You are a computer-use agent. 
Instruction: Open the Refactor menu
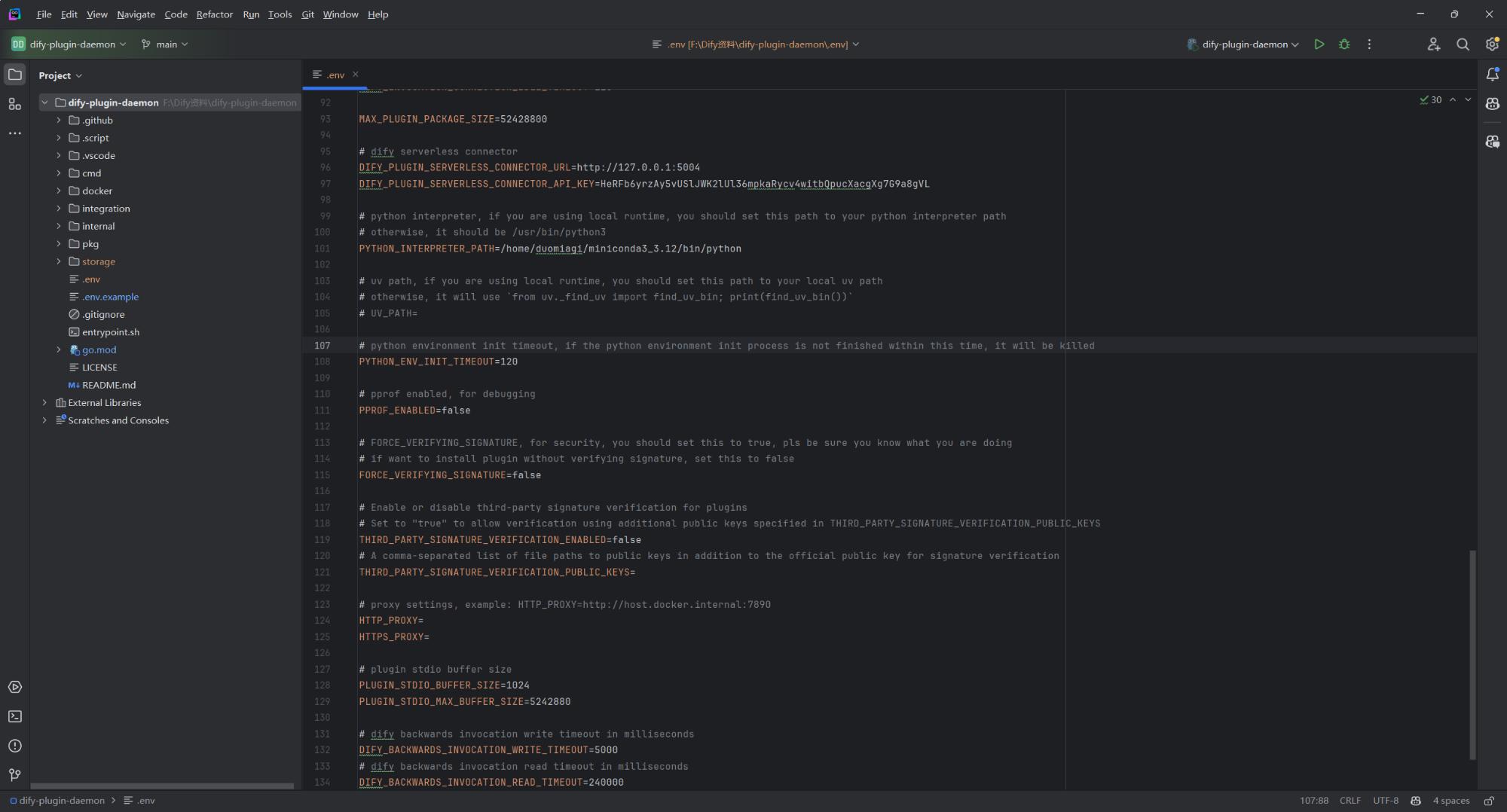[x=214, y=14]
